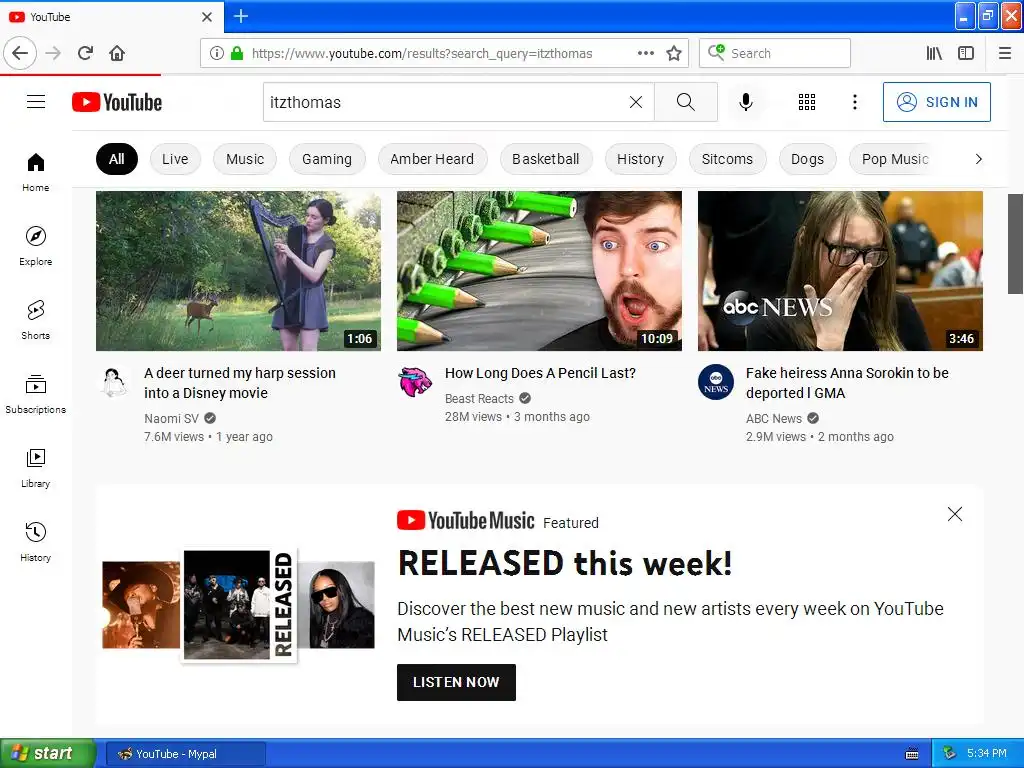This screenshot has width=1024, height=768.
Task: Select the Gaming filter chip
Action: [x=327, y=159]
